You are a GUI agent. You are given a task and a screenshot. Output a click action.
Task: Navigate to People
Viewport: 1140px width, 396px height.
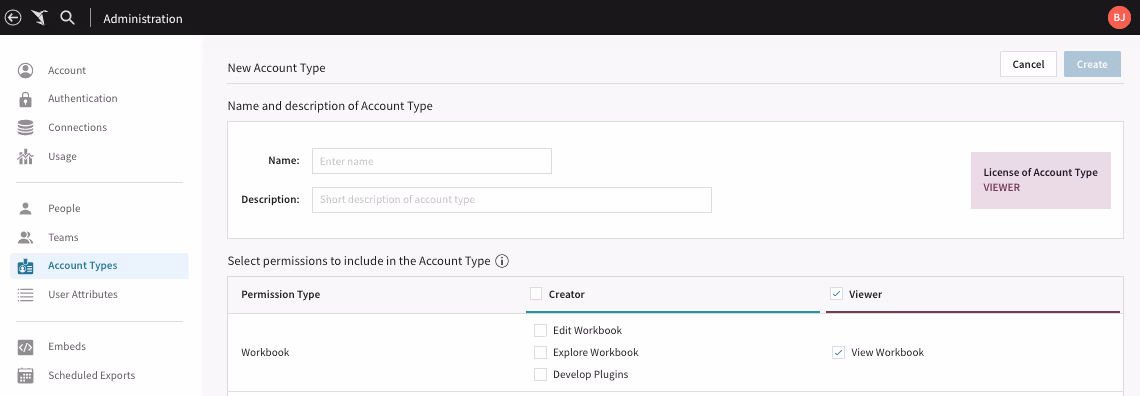[64, 209]
